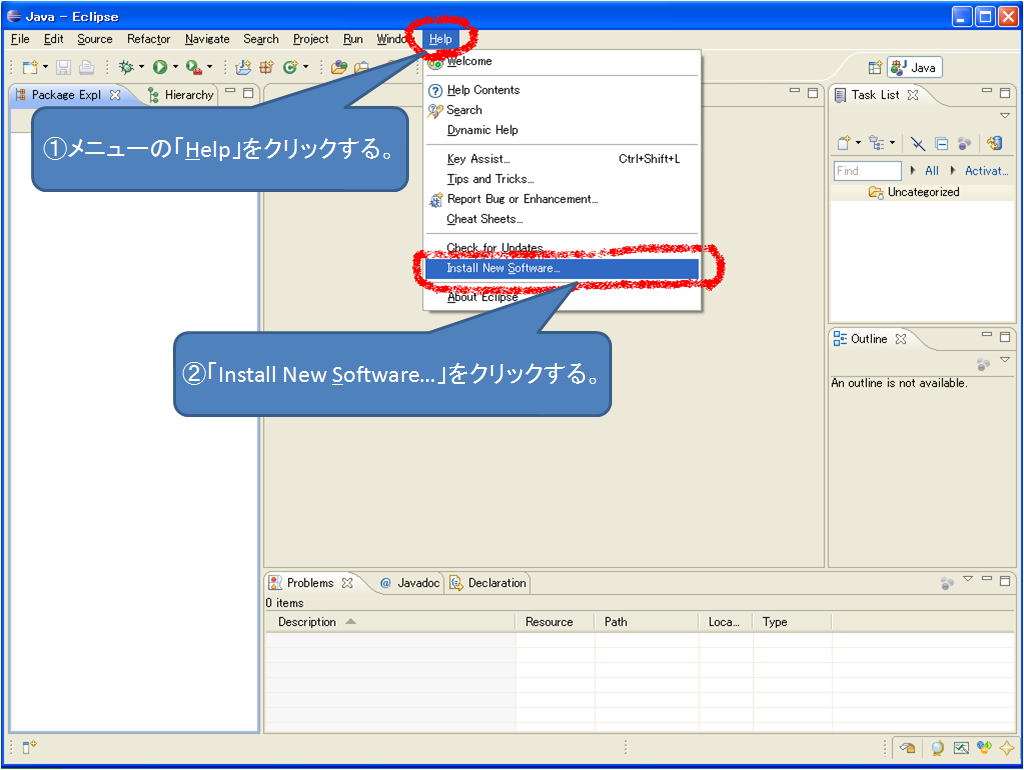
Task: Click Synchronize Changed icon in Task List
Action: 995,143
